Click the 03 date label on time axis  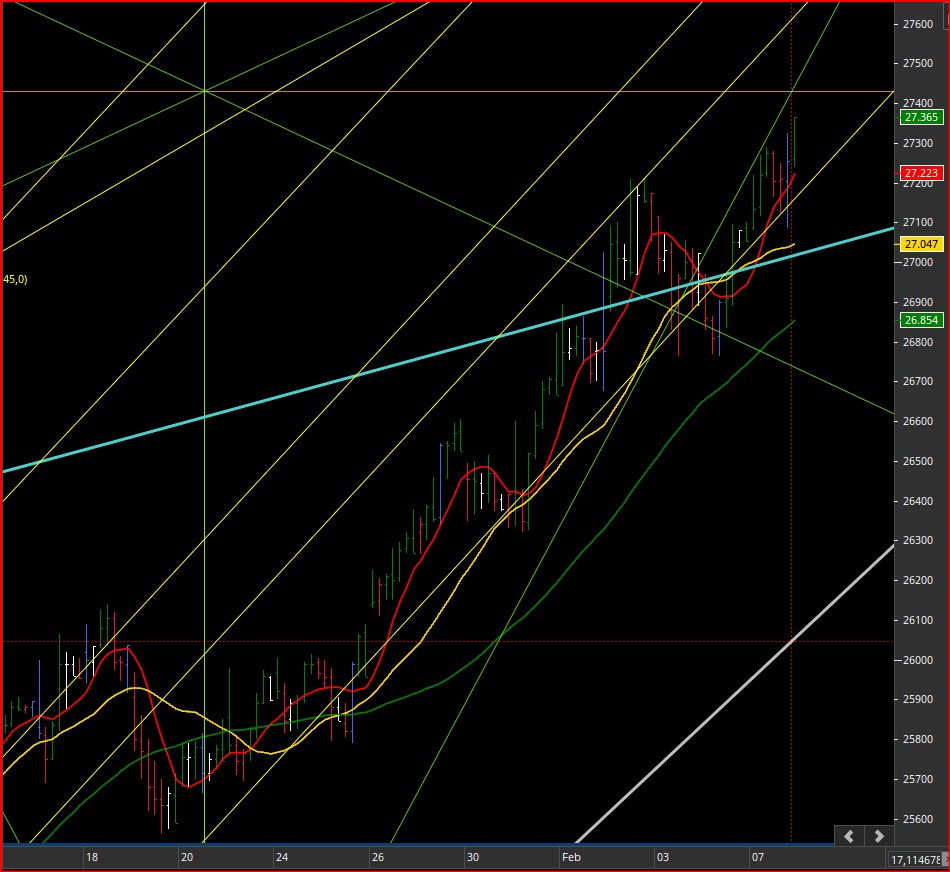(x=663, y=857)
